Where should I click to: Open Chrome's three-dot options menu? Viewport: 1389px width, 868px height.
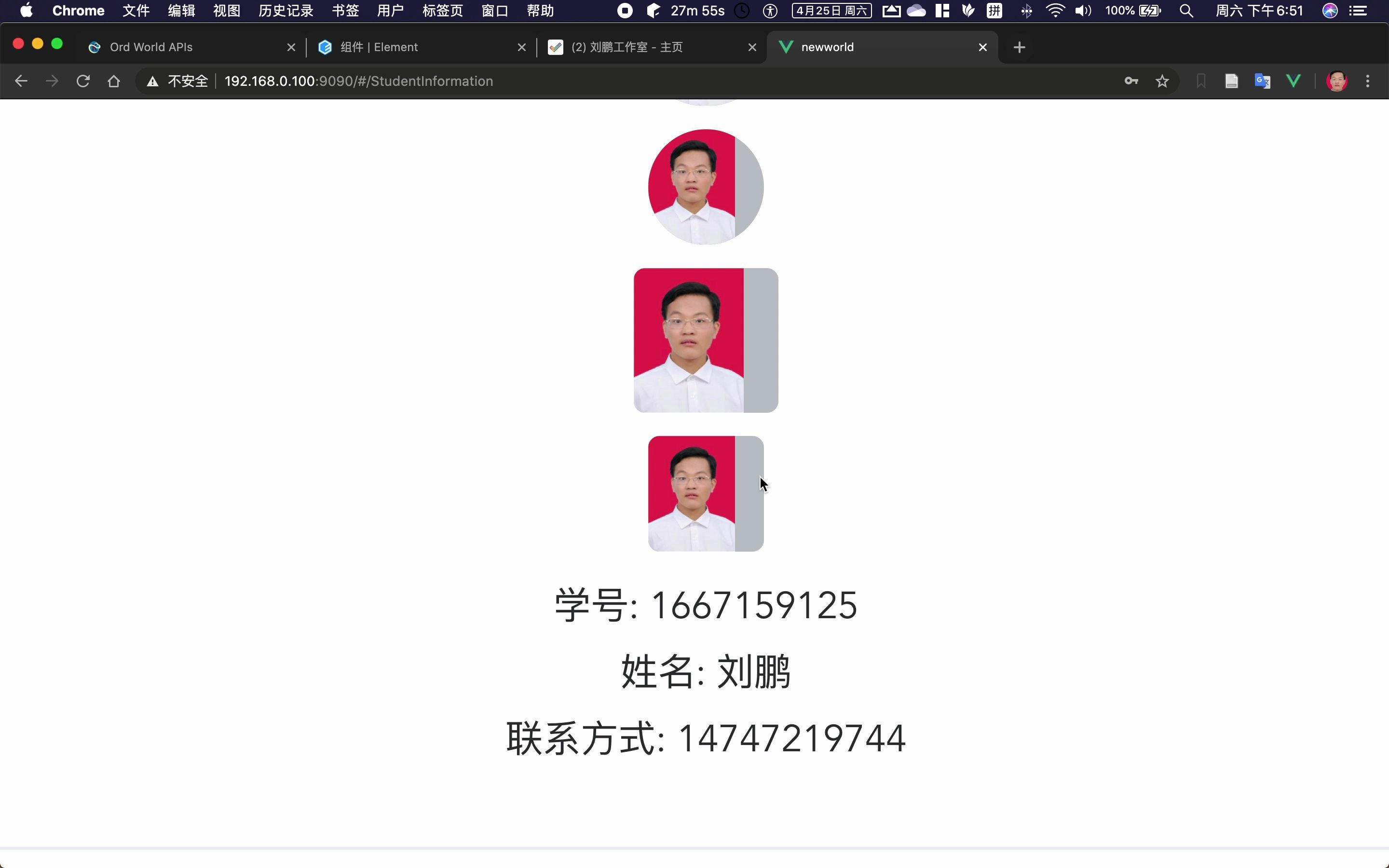coord(1368,81)
